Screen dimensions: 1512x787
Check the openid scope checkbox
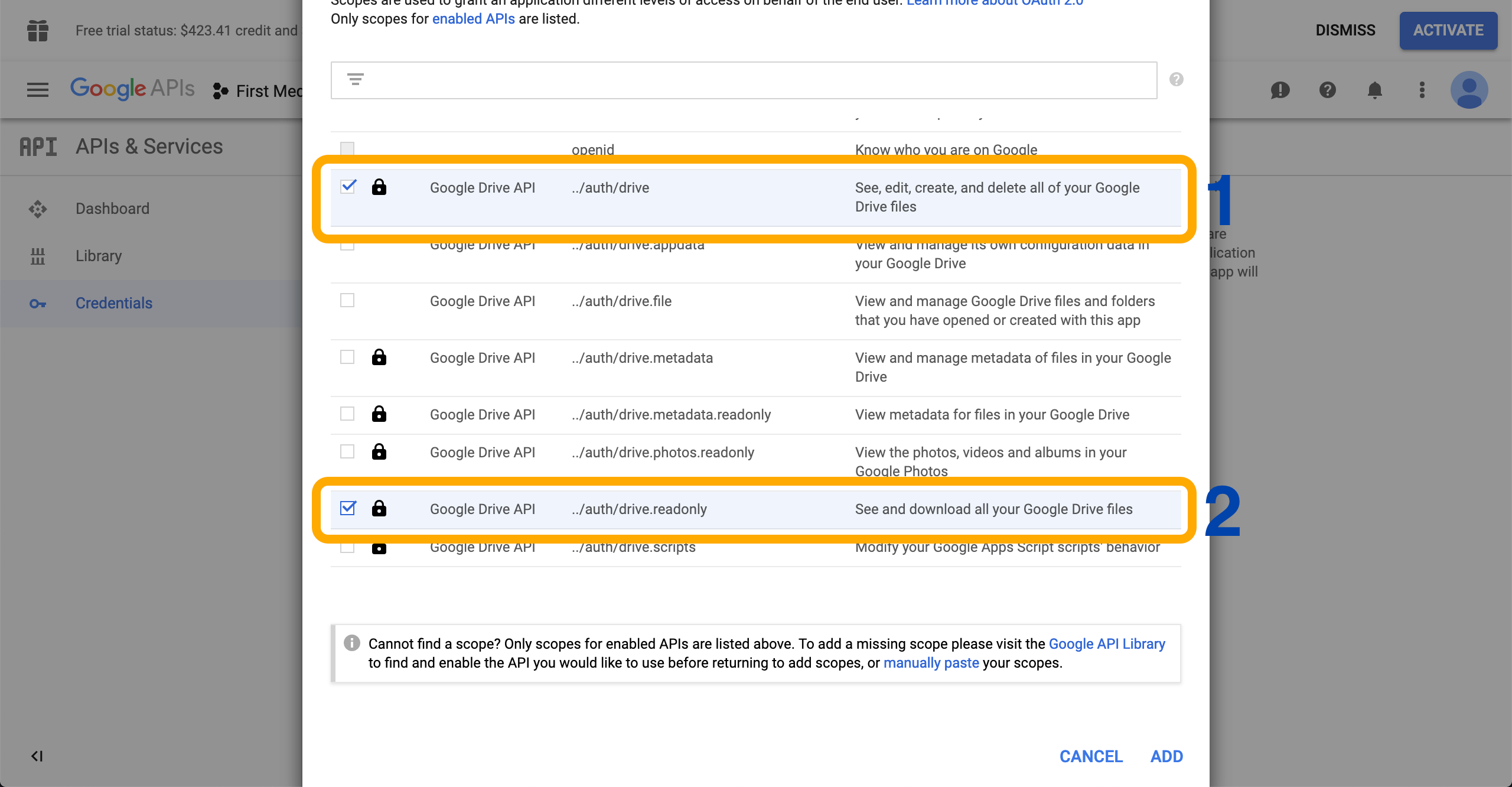click(347, 148)
